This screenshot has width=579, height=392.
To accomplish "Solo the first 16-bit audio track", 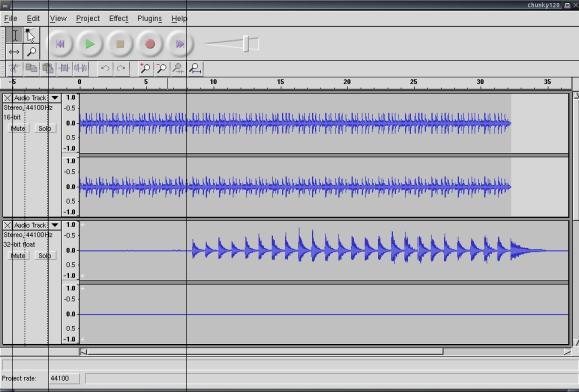I will coord(45,128).
